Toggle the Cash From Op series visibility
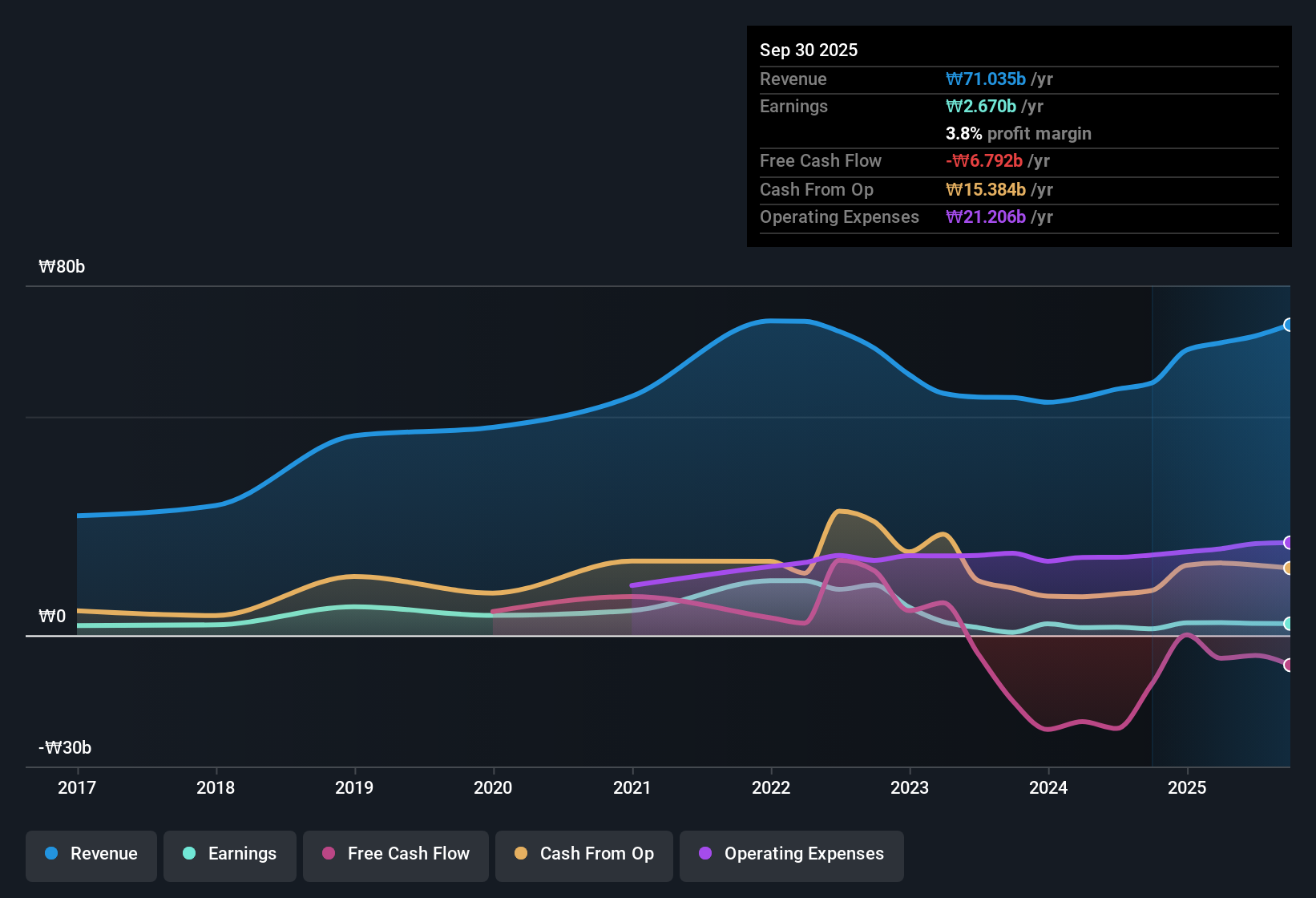 point(583,854)
